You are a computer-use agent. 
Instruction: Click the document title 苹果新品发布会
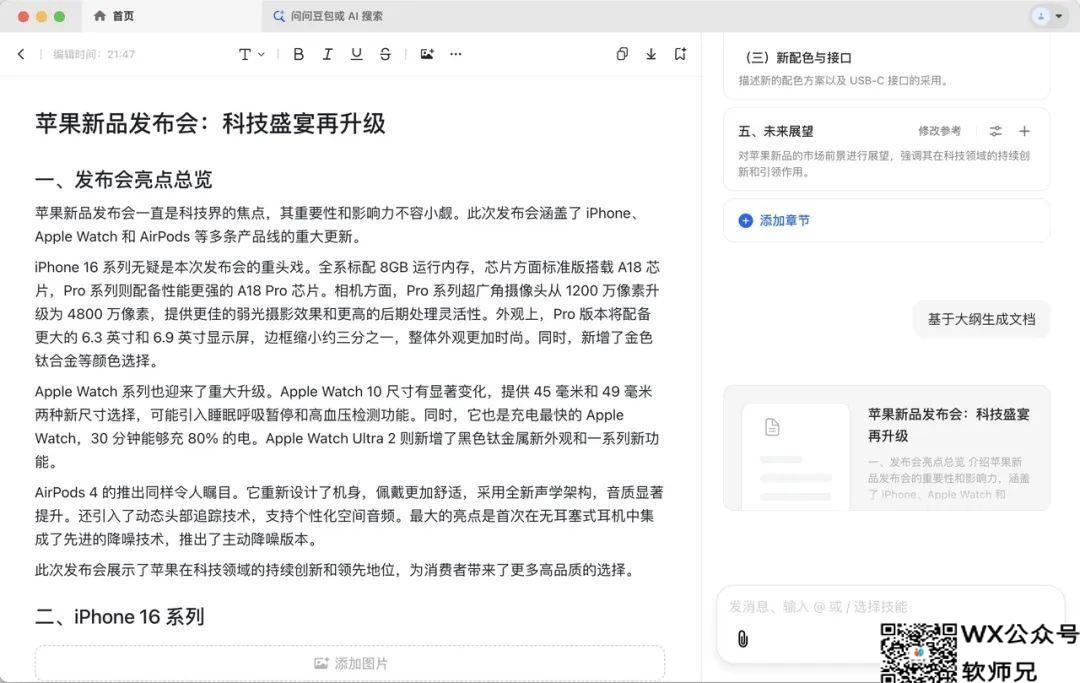point(210,124)
